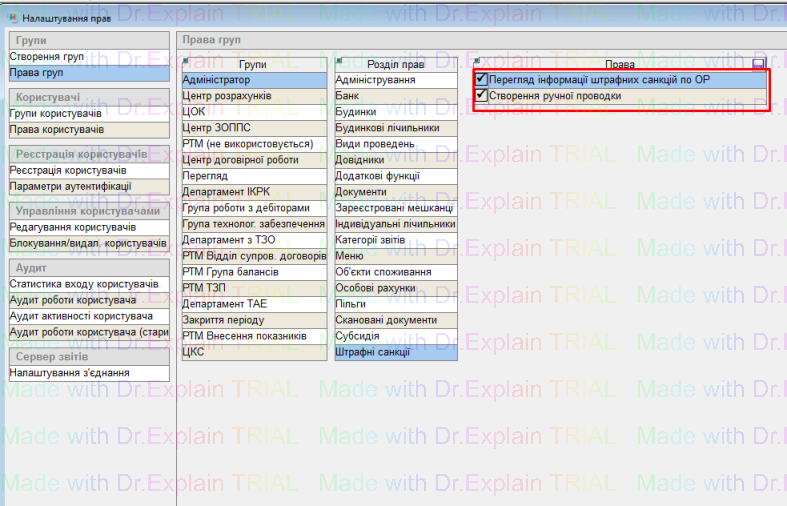The image size is (787, 506).
Task: Select Субсидія rights section
Action: [395, 336]
